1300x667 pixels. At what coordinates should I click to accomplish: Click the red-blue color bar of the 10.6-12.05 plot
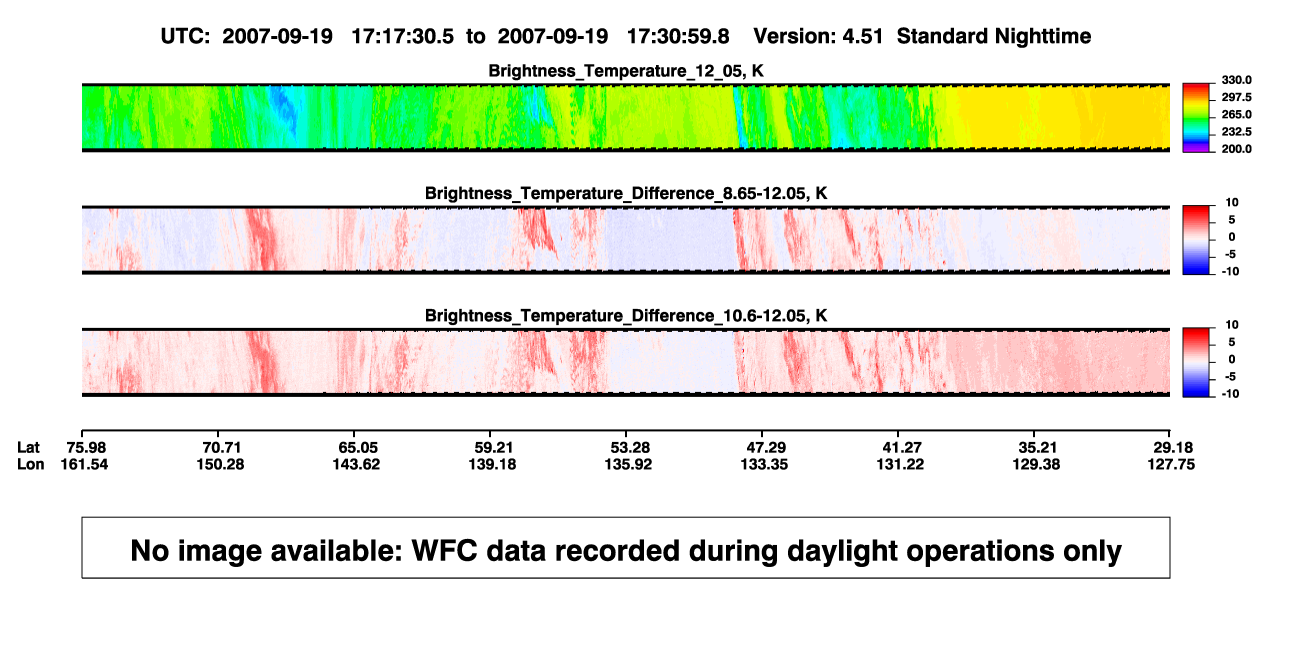point(1196,362)
